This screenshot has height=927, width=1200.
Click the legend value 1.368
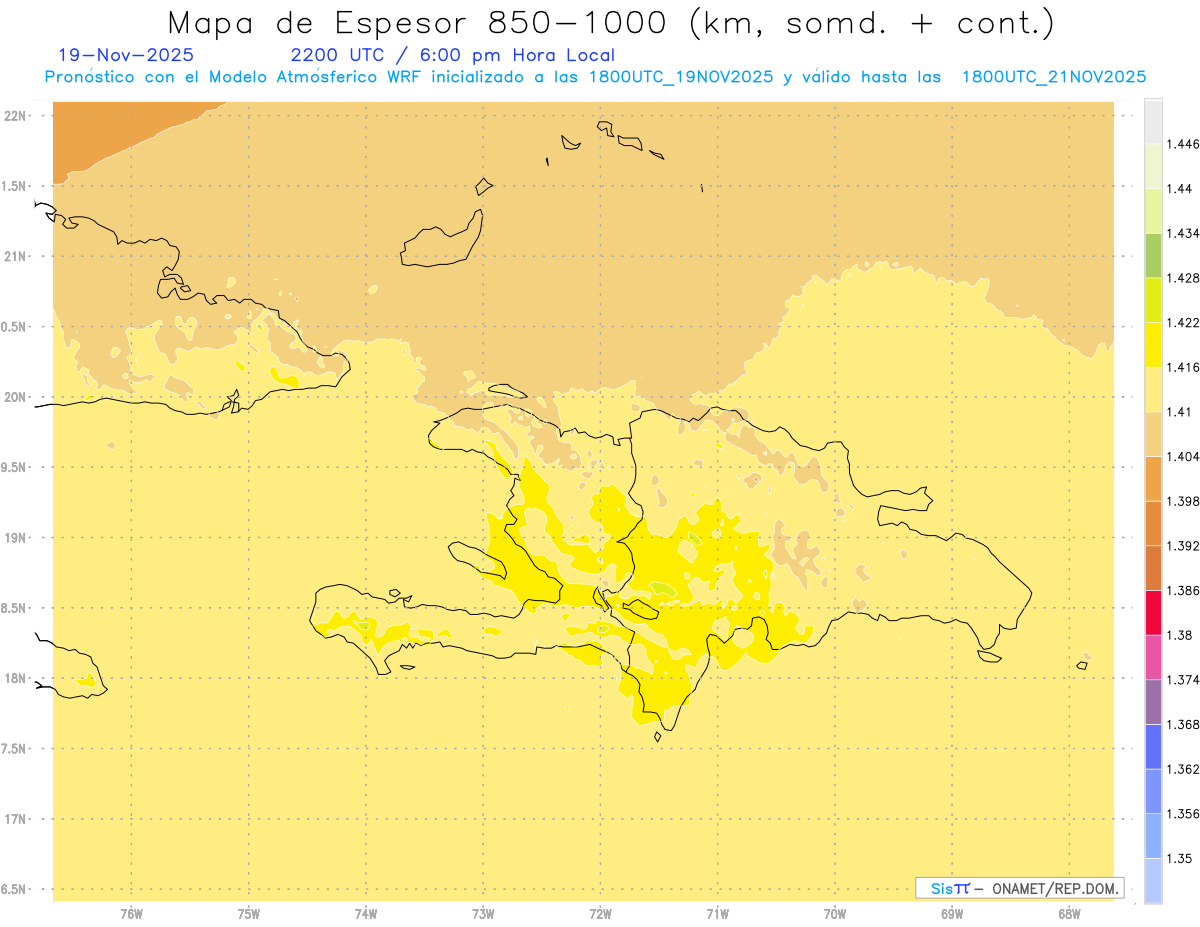[1185, 724]
